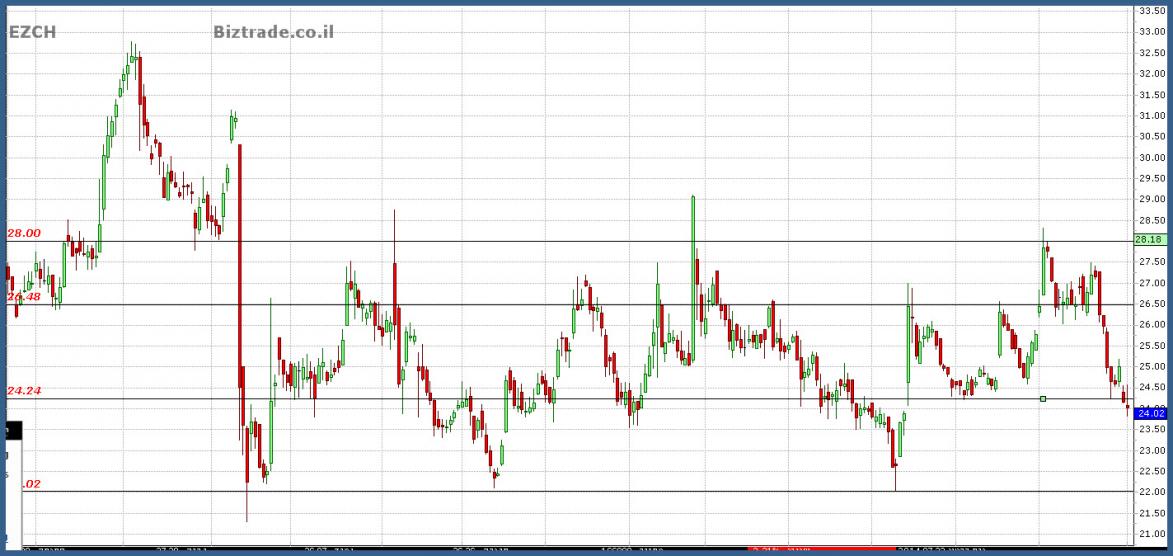Click the 26.00 price axis label
The height and width of the screenshot is (556, 1173).
pyautogui.click(x=1150, y=325)
